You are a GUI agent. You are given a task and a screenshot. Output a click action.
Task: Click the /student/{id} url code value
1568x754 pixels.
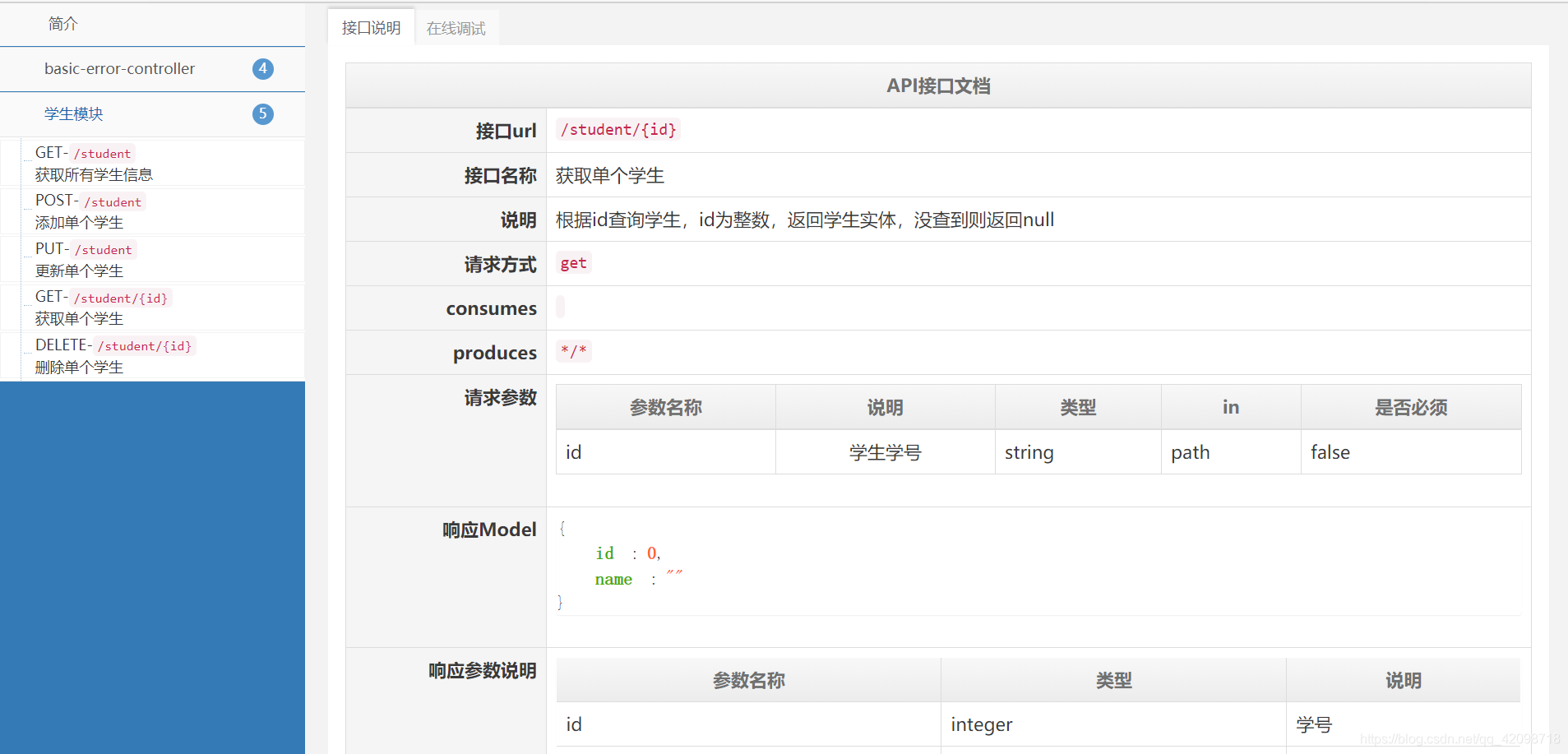coord(618,130)
